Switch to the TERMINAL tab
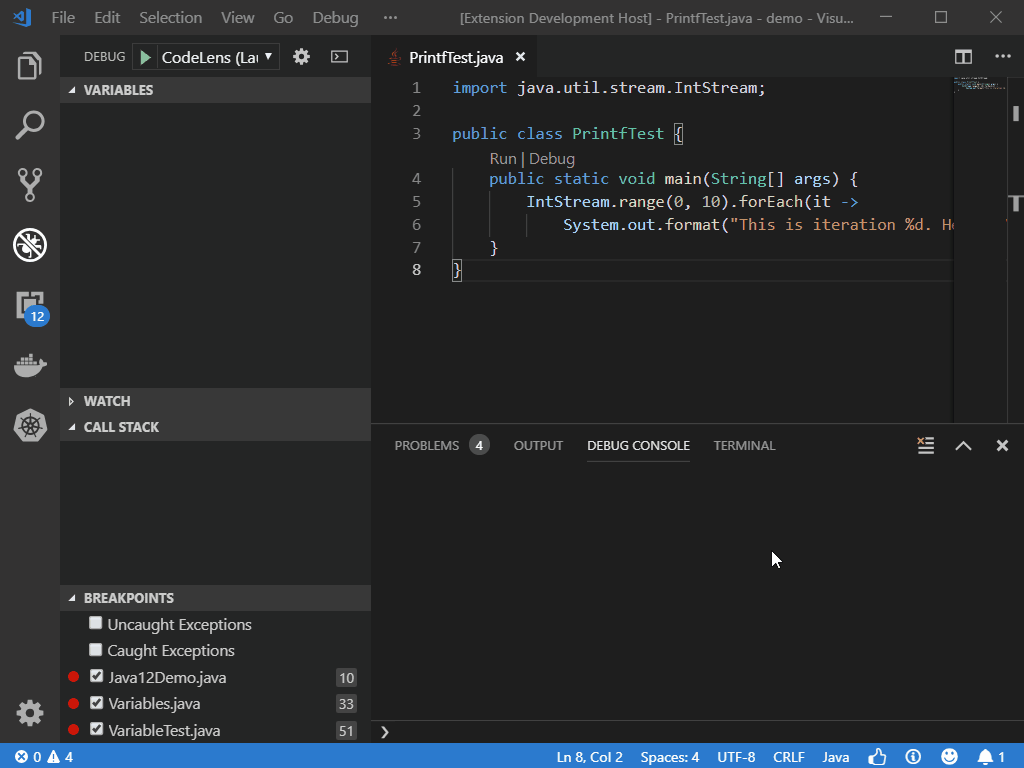The image size is (1024, 768). click(744, 445)
